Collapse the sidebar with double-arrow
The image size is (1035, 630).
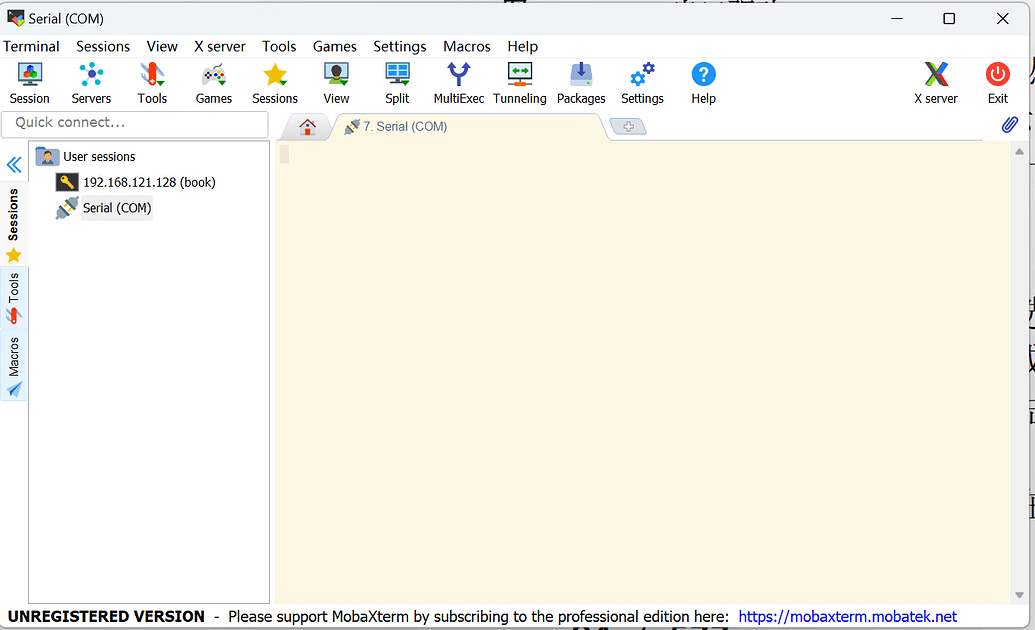pos(14,165)
